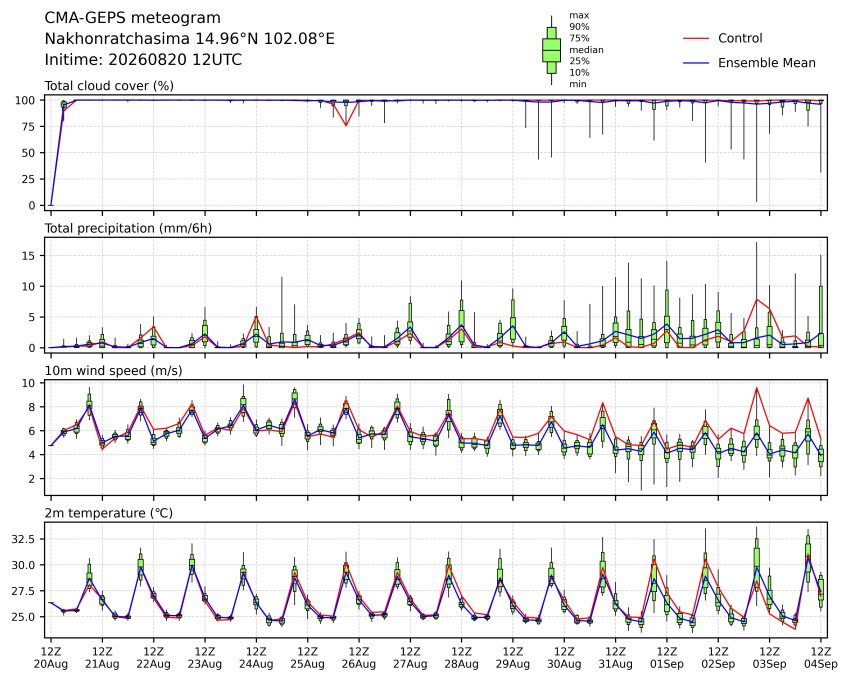Click the 12Z 31Aug x-axis label

[x=615, y=657]
